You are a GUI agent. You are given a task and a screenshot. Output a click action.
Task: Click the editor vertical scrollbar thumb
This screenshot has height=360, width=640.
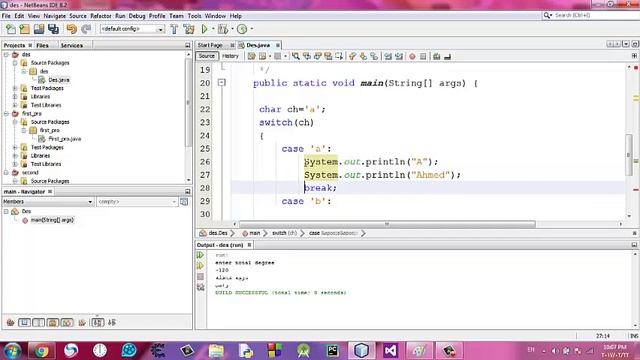(x=629, y=156)
